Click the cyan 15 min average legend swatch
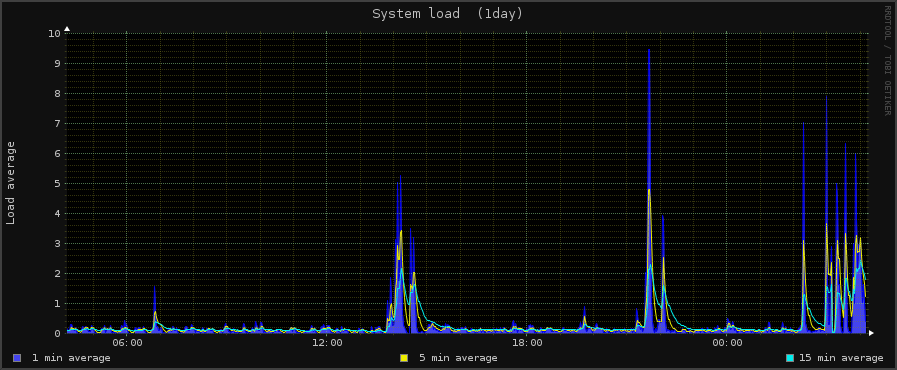The image size is (897, 370). (791, 358)
